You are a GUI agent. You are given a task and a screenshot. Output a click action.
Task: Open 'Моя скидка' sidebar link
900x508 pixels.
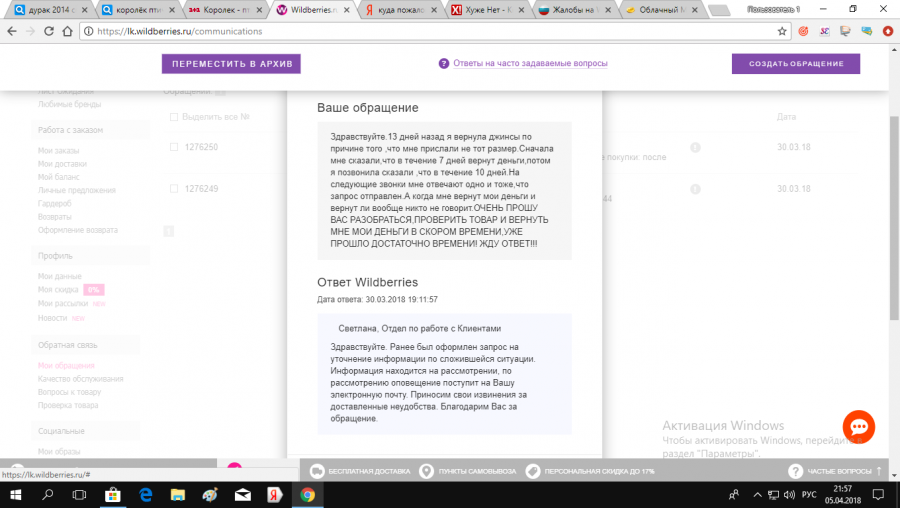tap(58, 289)
